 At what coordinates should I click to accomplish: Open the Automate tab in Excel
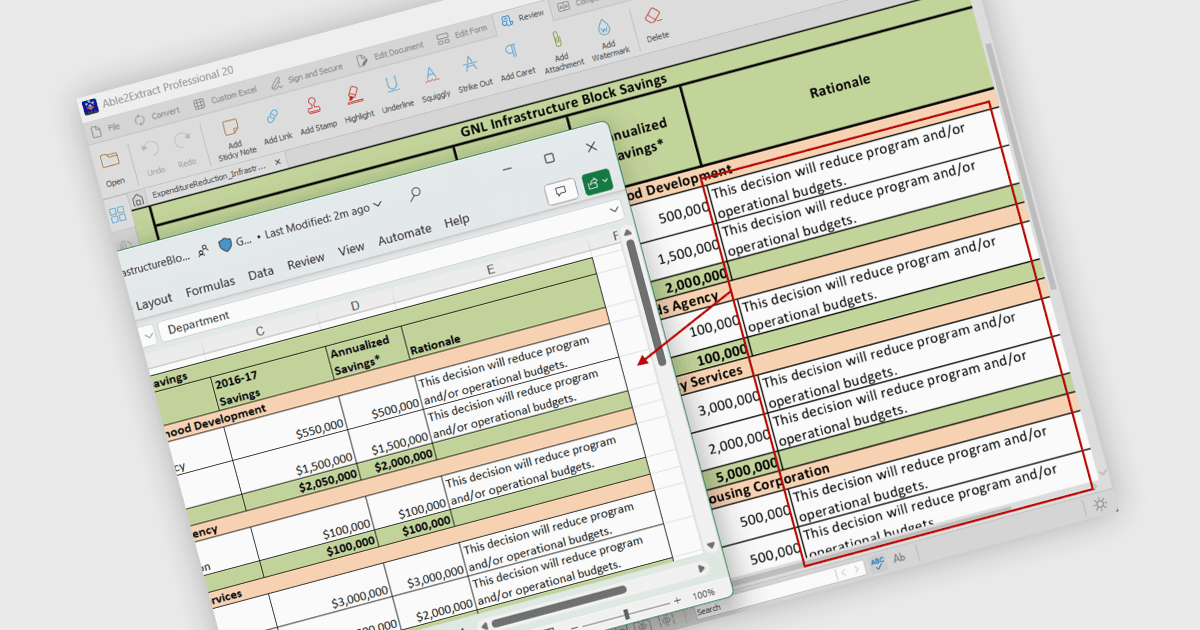404,234
